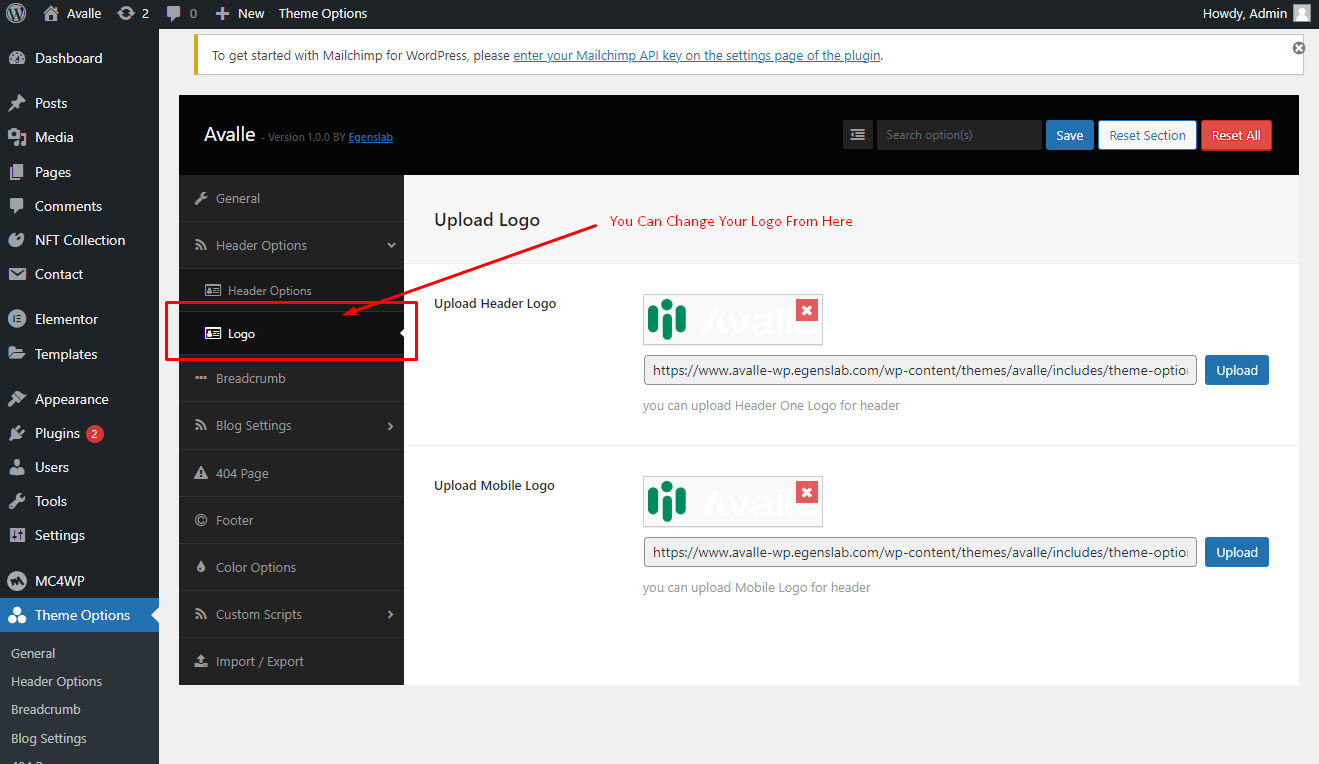Open the WordPress logo menu
Screen dimensions: 1319x764
(16, 13)
